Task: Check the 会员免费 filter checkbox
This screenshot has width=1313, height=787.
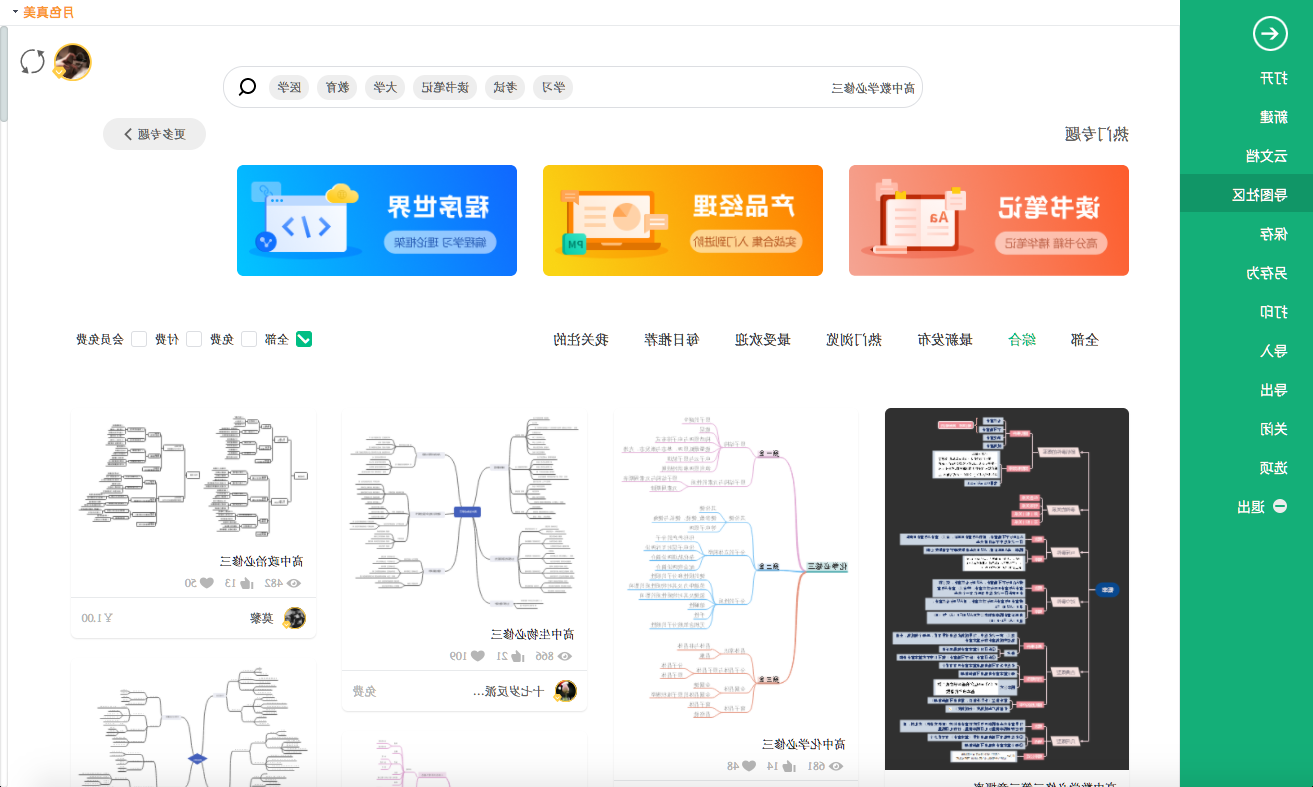Action: (139, 339)
